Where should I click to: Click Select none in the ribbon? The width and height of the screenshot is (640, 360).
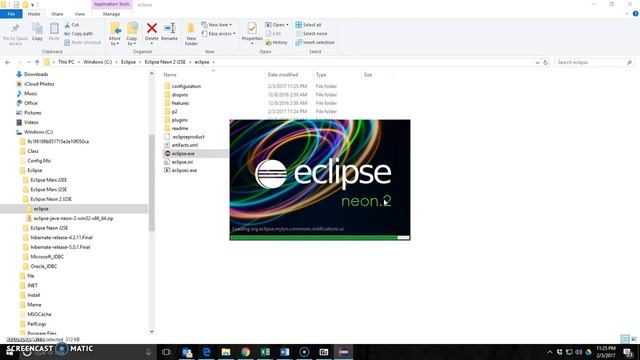coord(311,33)
